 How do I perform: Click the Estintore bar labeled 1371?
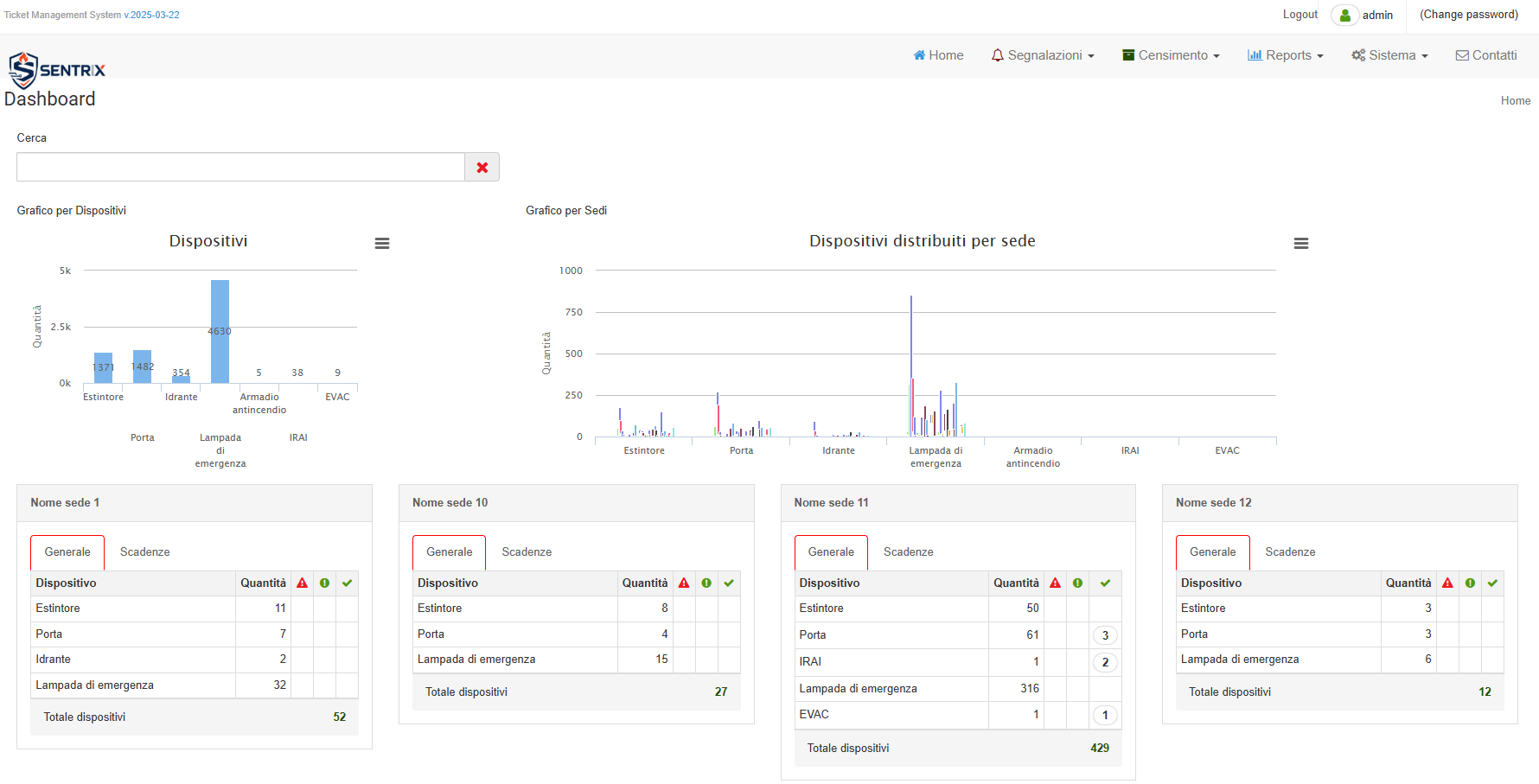click(104, 368)
